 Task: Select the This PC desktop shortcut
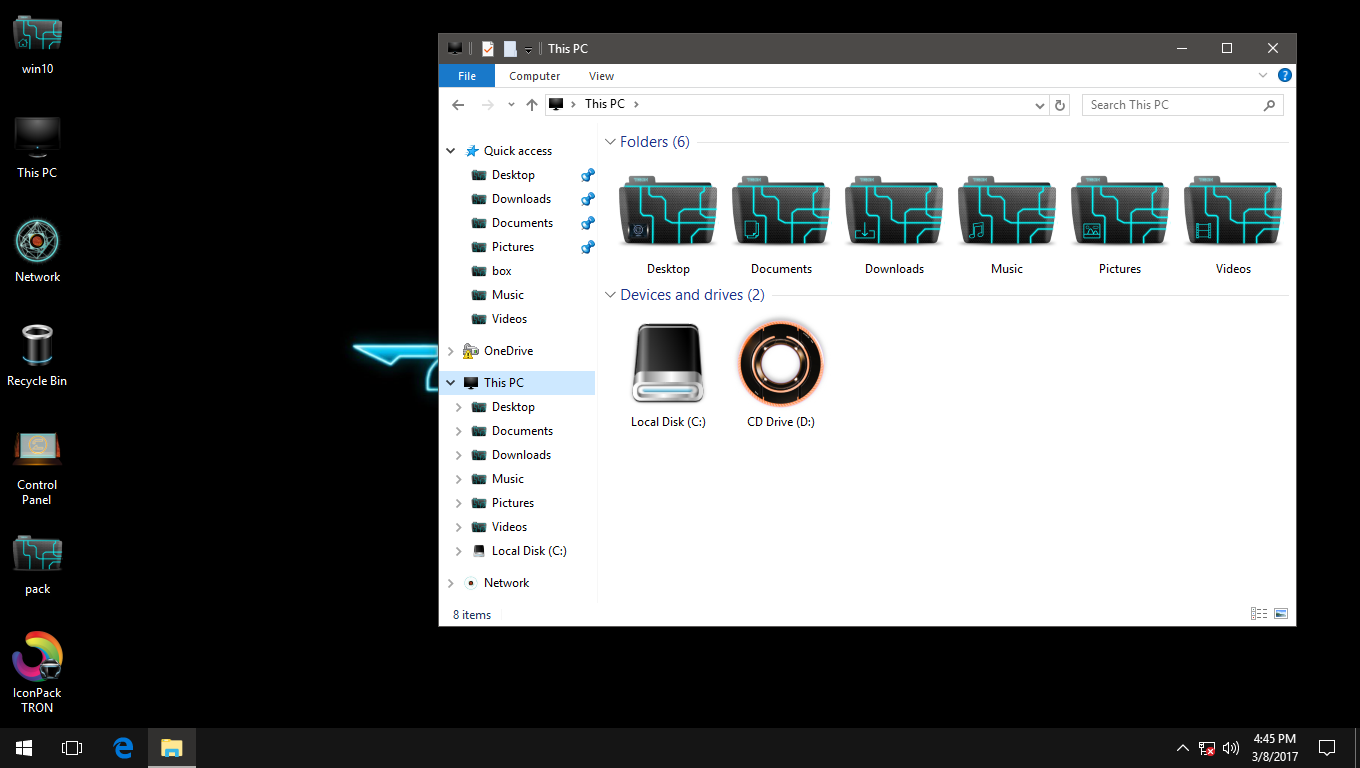pyautogui.click(x=37, y=148)
